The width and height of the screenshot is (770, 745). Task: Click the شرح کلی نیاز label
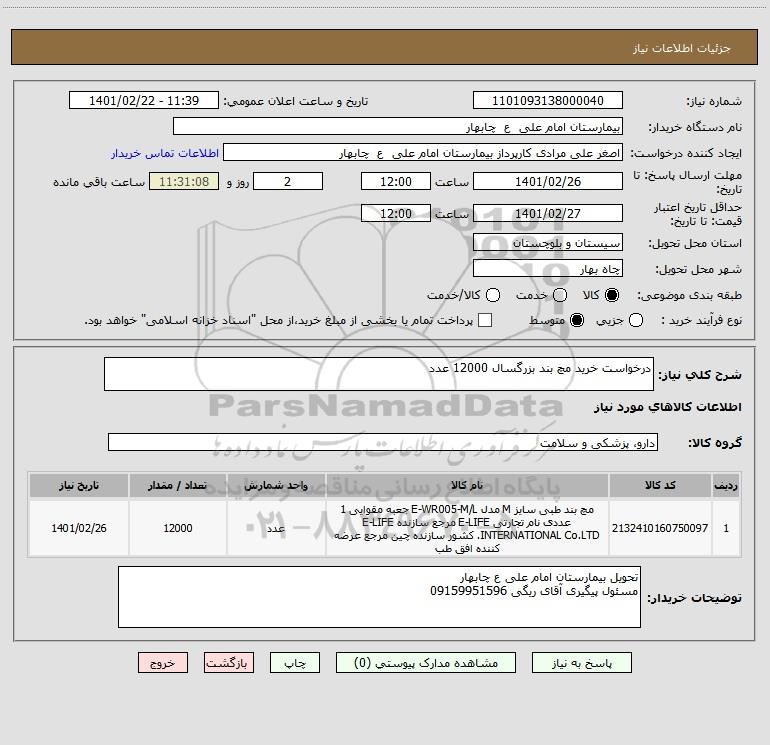tap(699, 375)
